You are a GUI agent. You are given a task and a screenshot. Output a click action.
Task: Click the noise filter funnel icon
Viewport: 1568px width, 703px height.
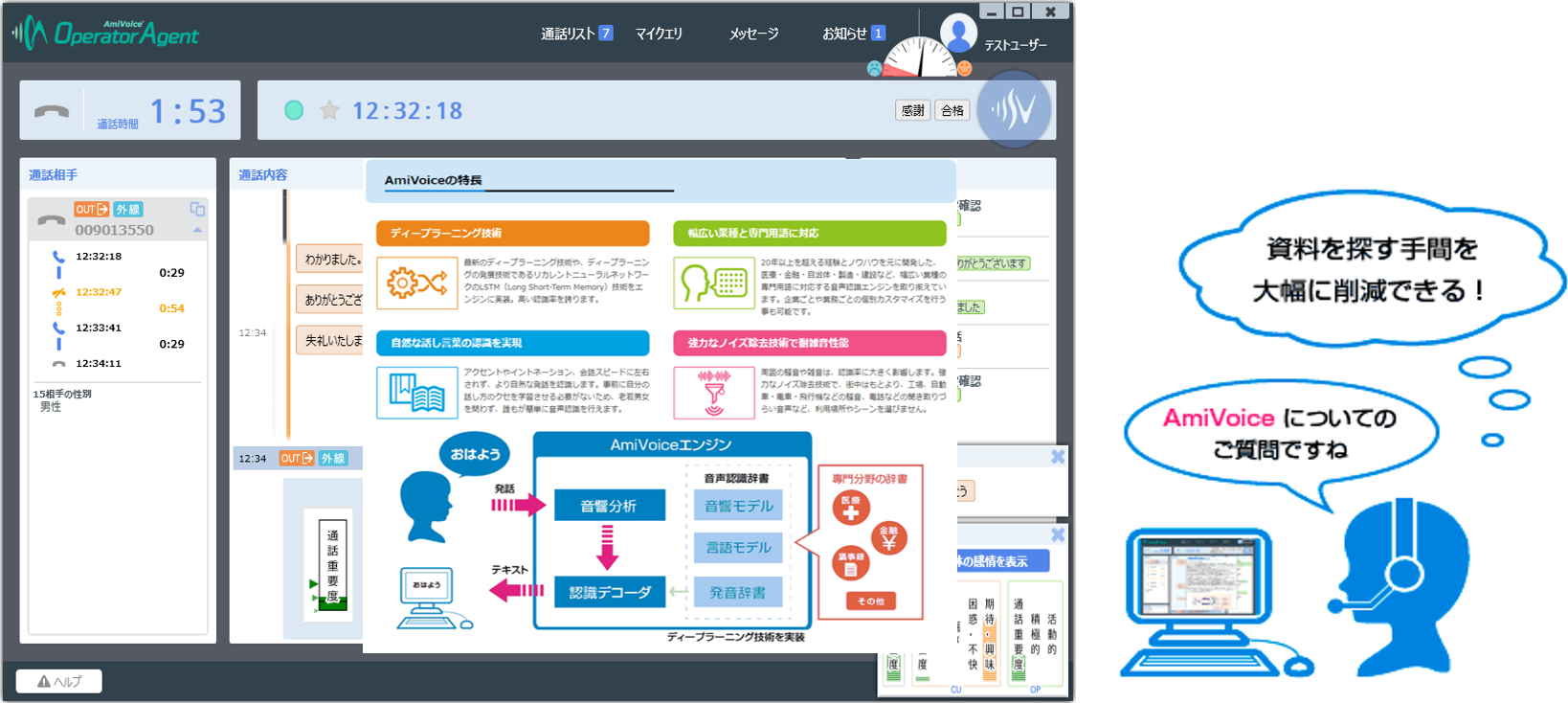tap(714, 393)
